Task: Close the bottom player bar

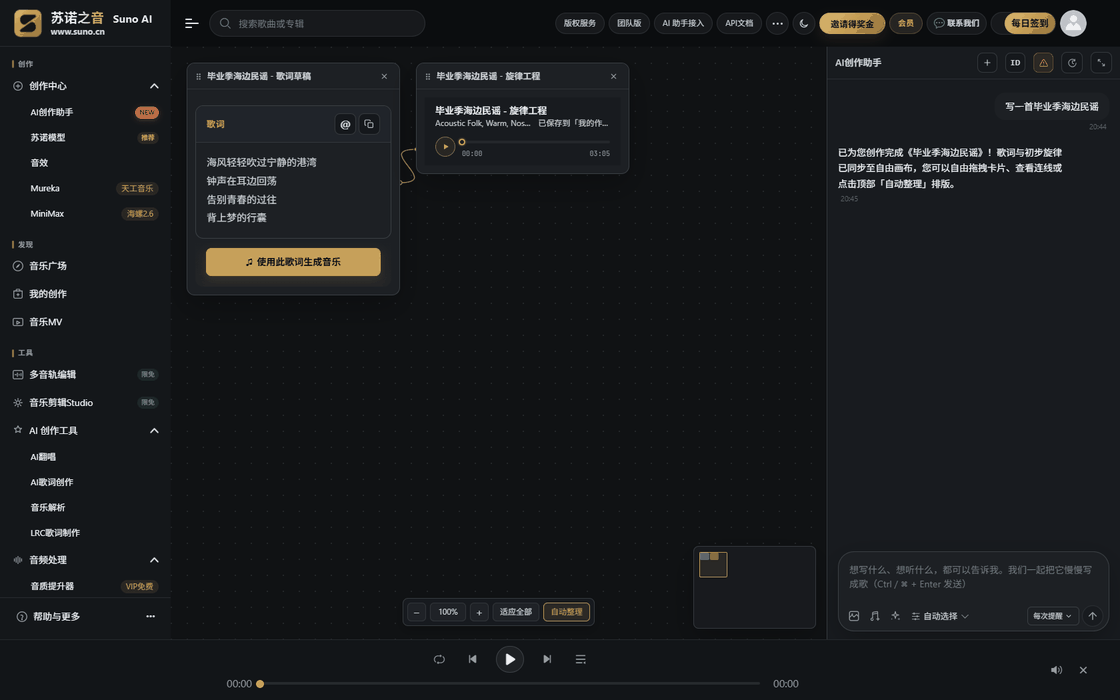Action: (x=1083, y=670)
